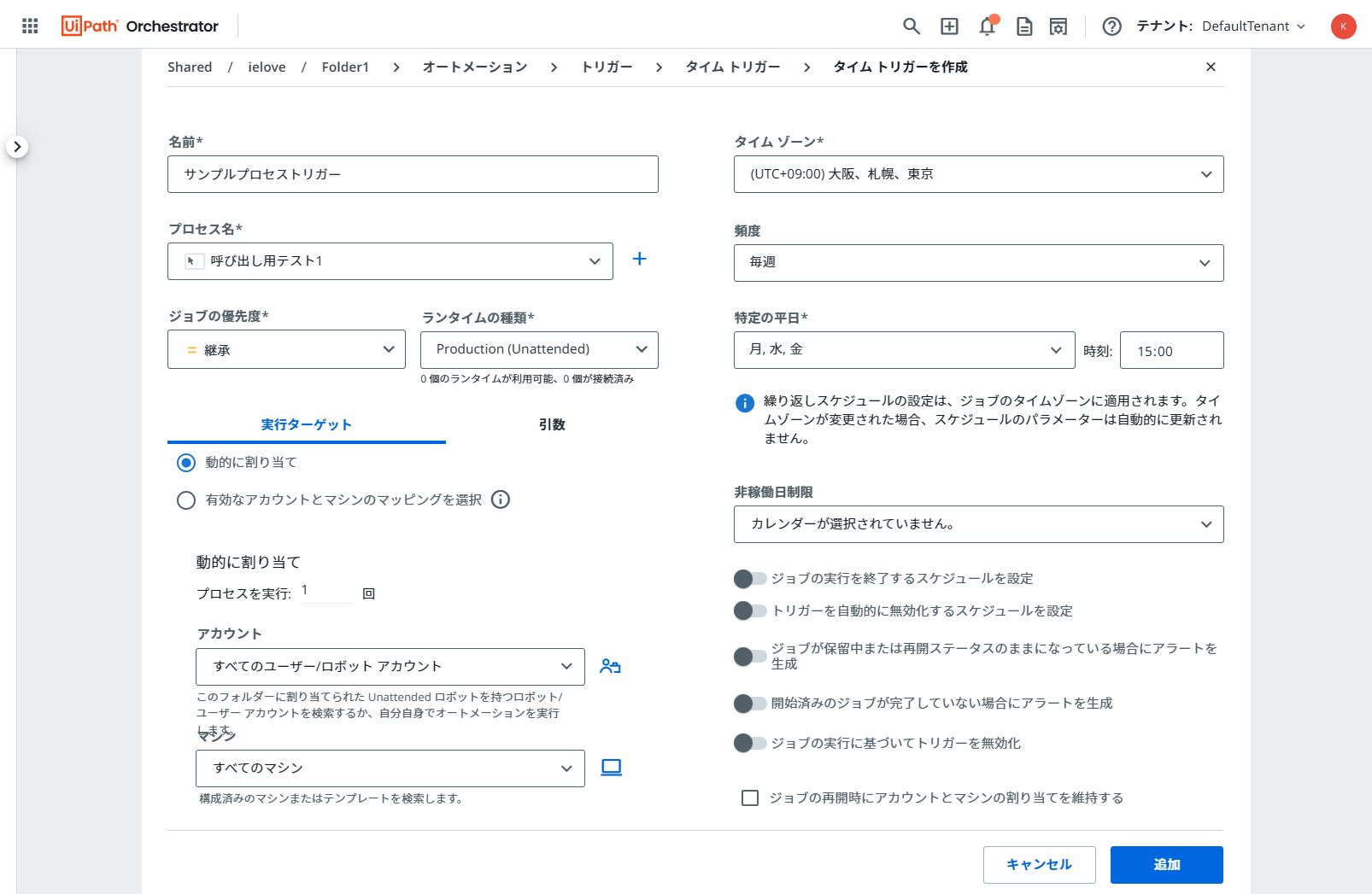
Task: Go to Shared breadcrumb
Action: 190,67
